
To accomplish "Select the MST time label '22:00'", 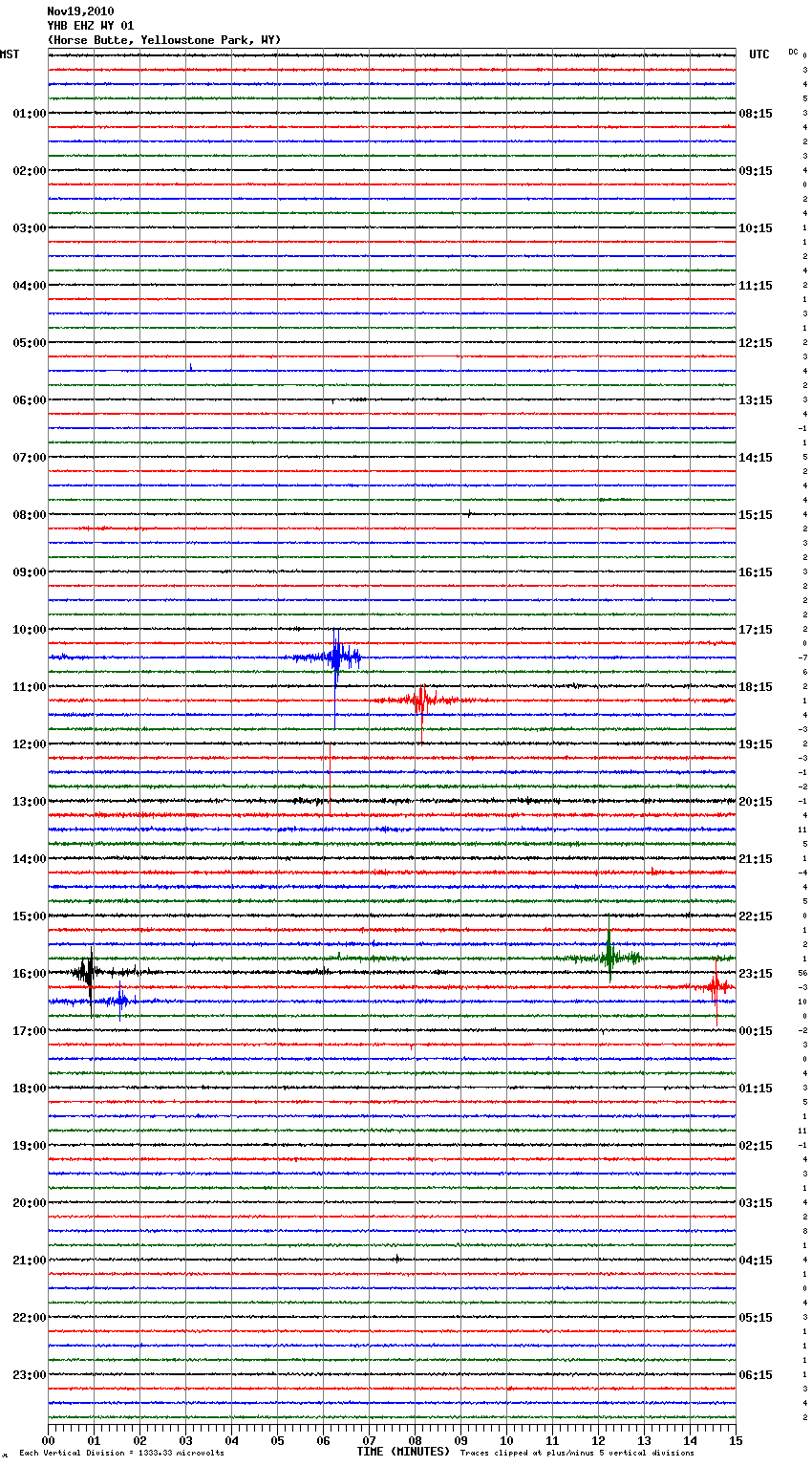I will click(x=30, y=1318).
